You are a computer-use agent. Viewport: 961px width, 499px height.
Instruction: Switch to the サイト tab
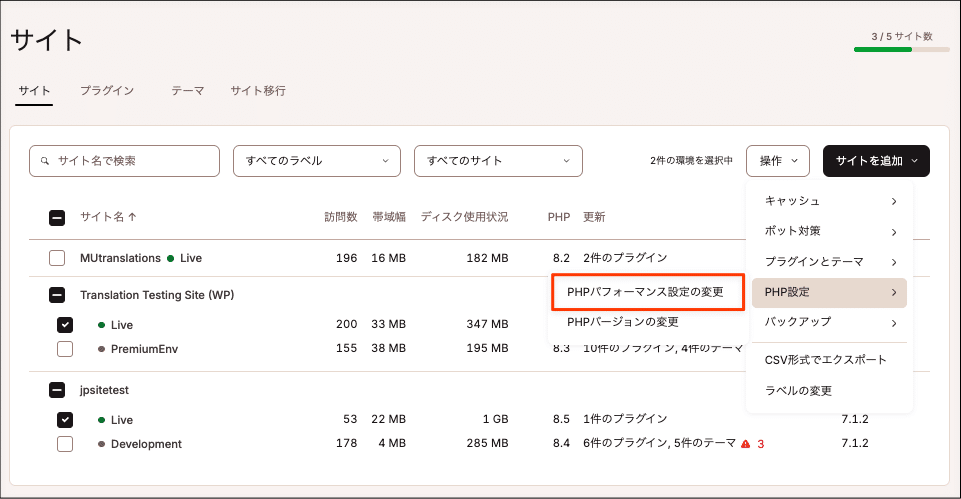point(34,91)
